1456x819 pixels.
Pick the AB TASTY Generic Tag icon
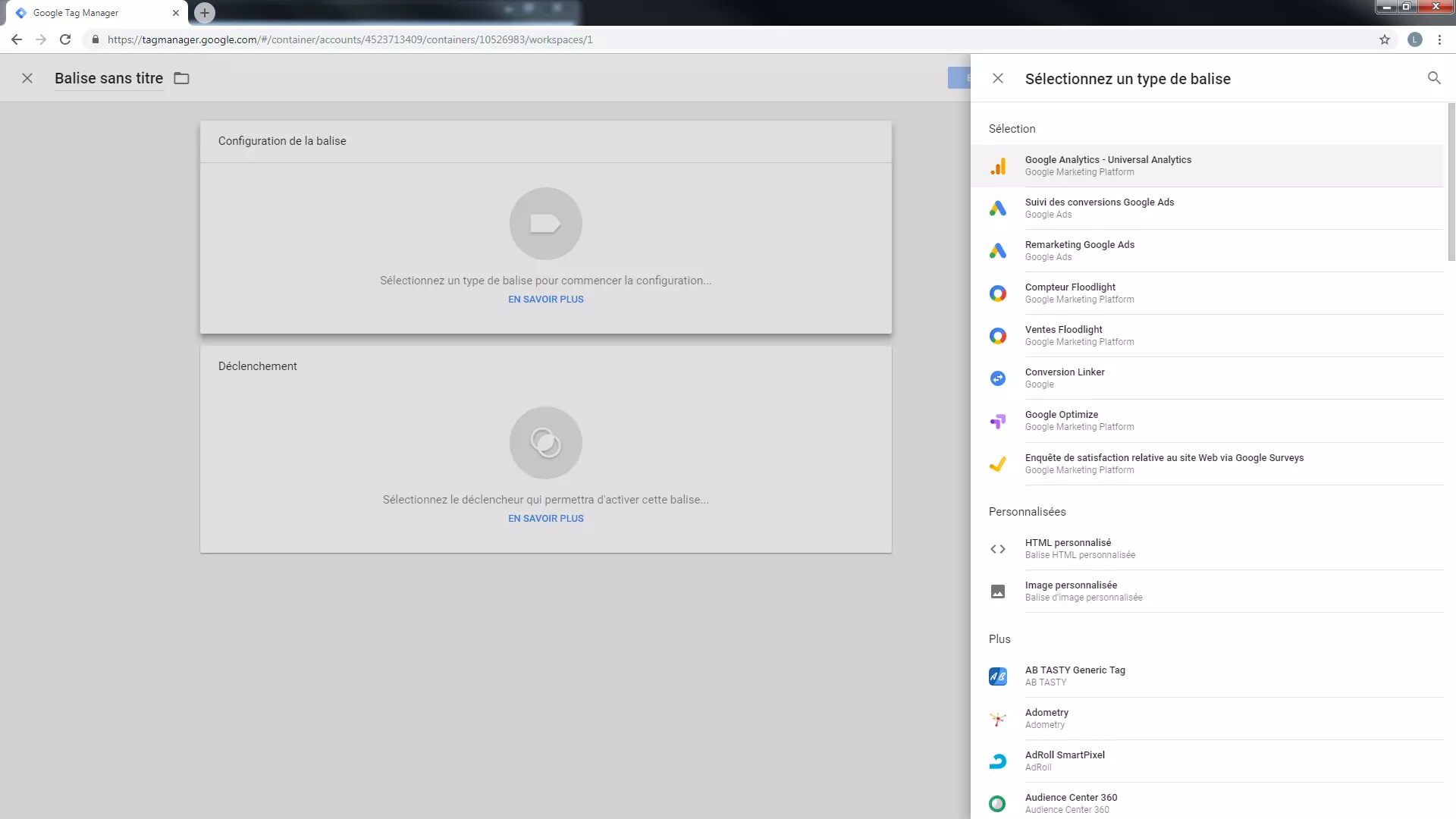coord(998,676)
